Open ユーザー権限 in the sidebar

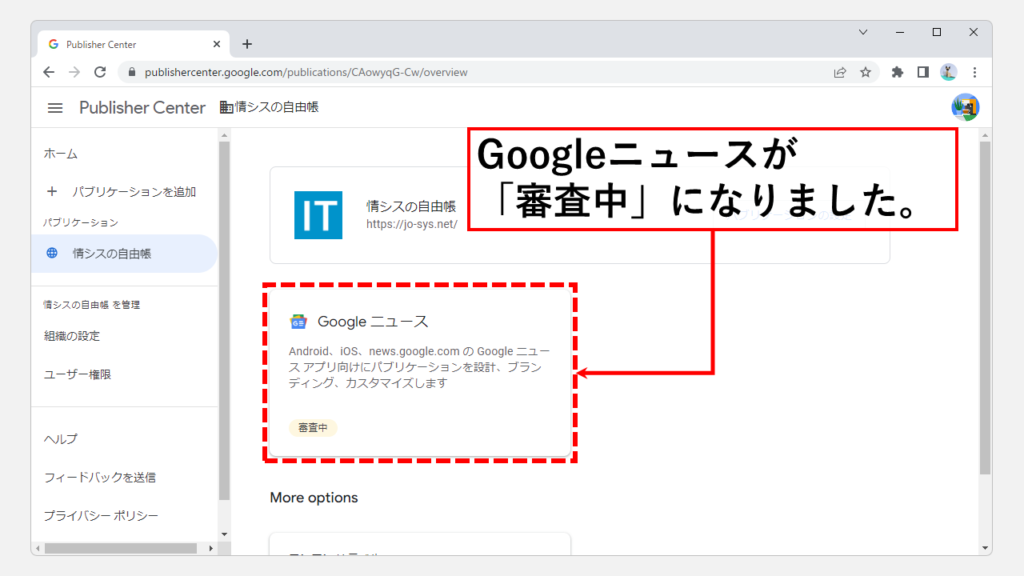(78, 374)
